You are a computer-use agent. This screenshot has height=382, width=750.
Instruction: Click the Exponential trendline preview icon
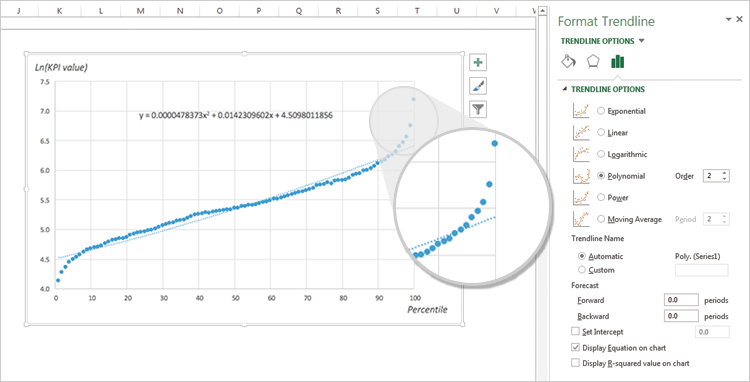(x=581, y=111)
